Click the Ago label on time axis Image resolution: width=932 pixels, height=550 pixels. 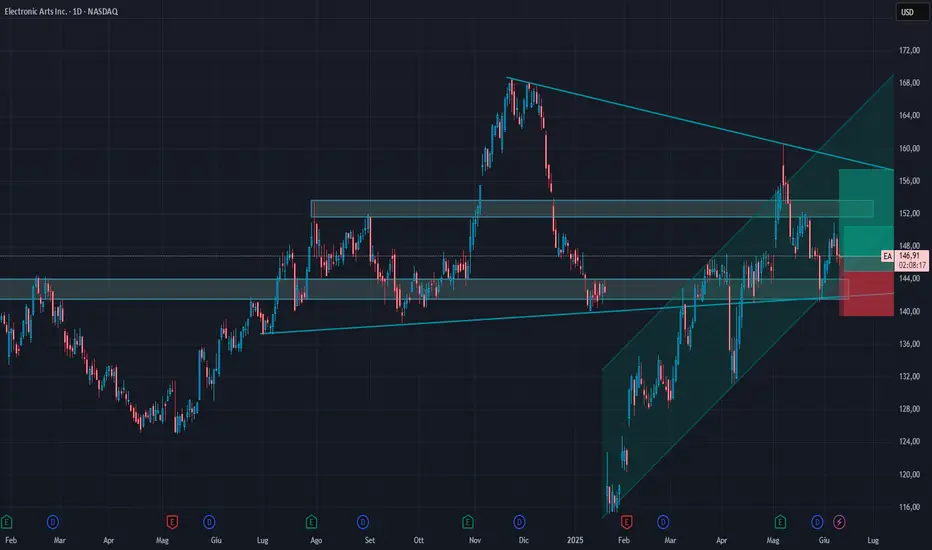[x=316, y=540]
